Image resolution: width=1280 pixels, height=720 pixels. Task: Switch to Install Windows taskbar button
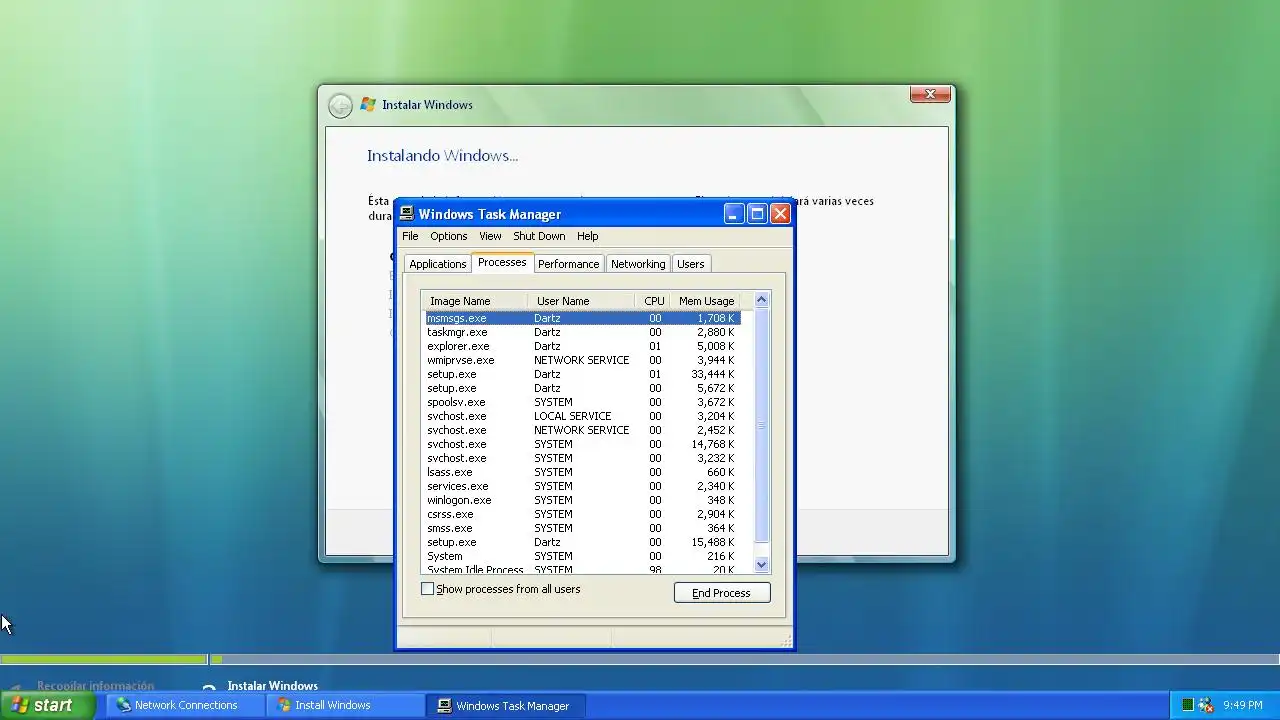[346, 705]
